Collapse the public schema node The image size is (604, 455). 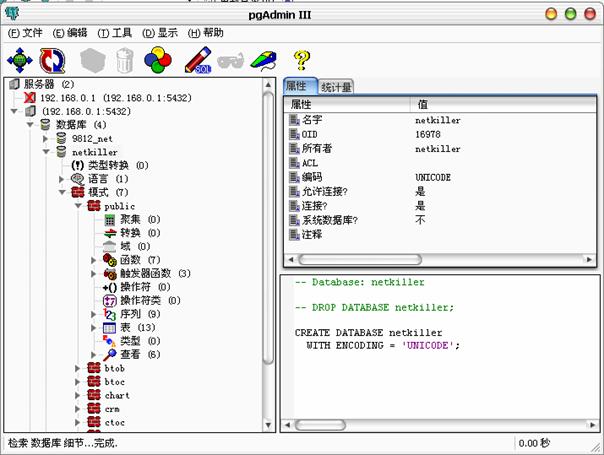point(78,206)
